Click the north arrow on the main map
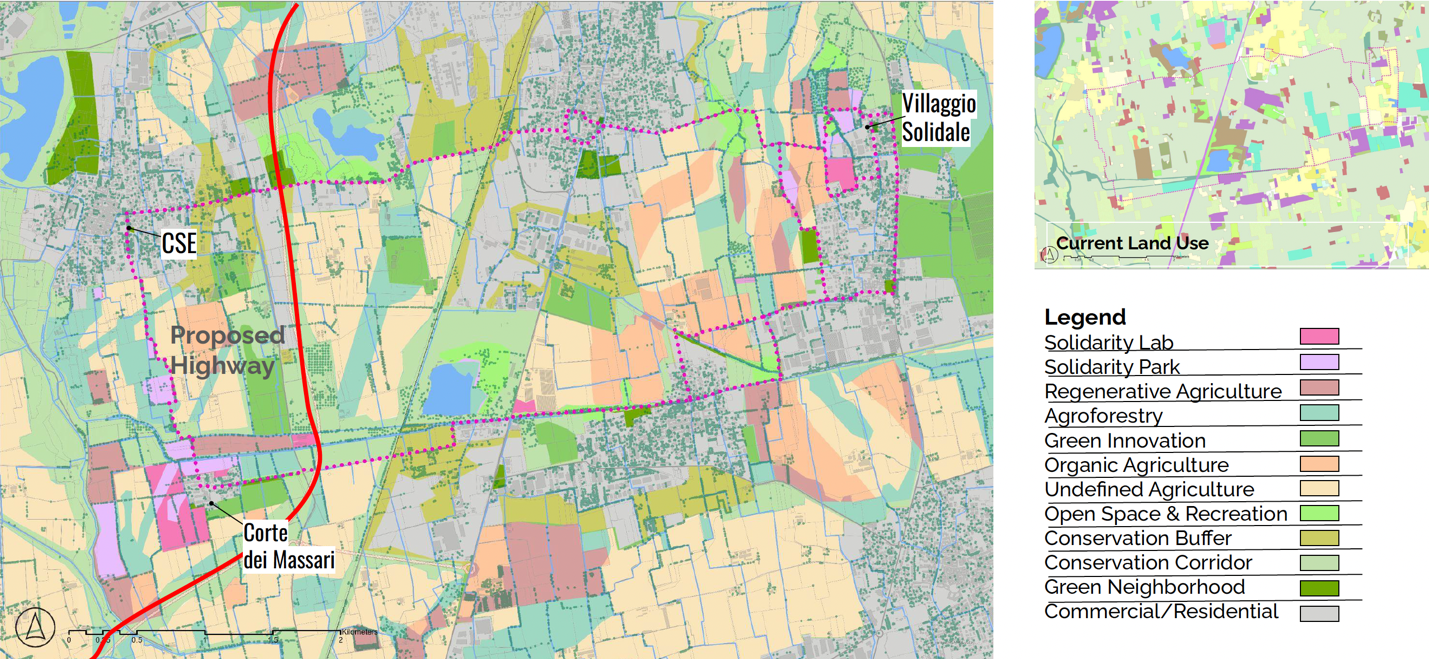Screen dimensions: 1429x659 point(35,628)
